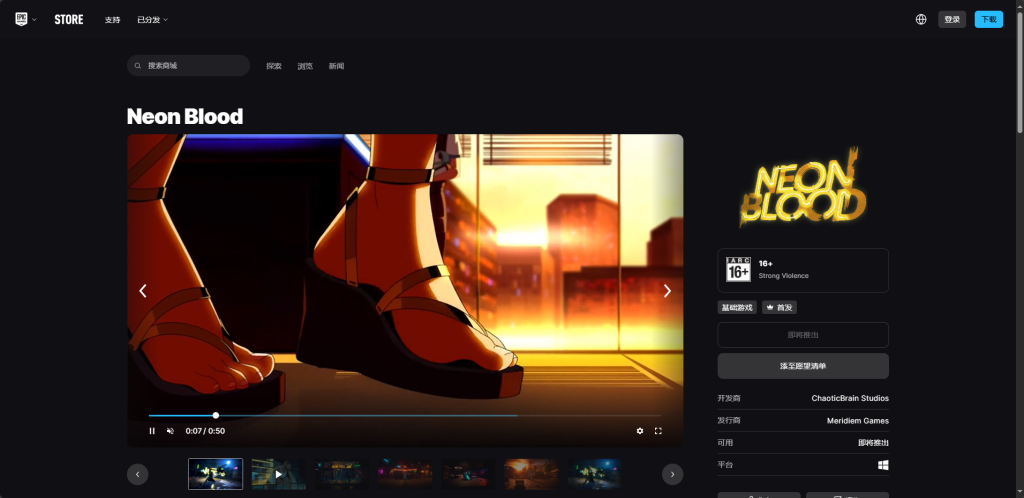
Task: Select the fifth media thumbnail
Action: pos(468,474)
